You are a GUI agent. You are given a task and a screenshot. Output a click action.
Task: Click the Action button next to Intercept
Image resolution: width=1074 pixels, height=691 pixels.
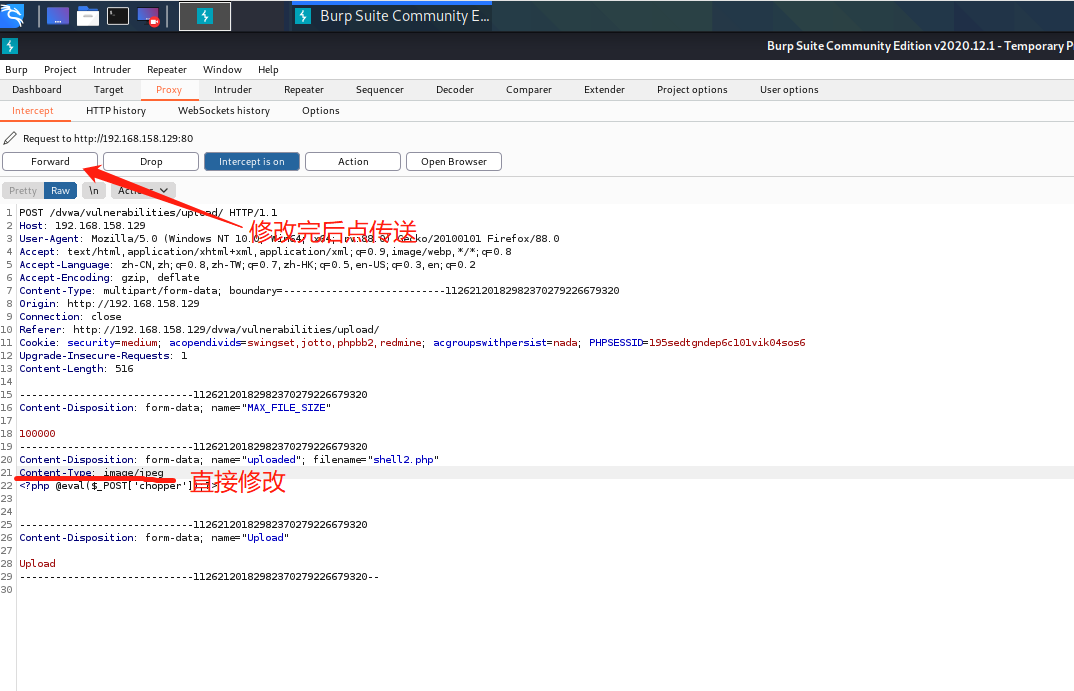pos(353,162)
